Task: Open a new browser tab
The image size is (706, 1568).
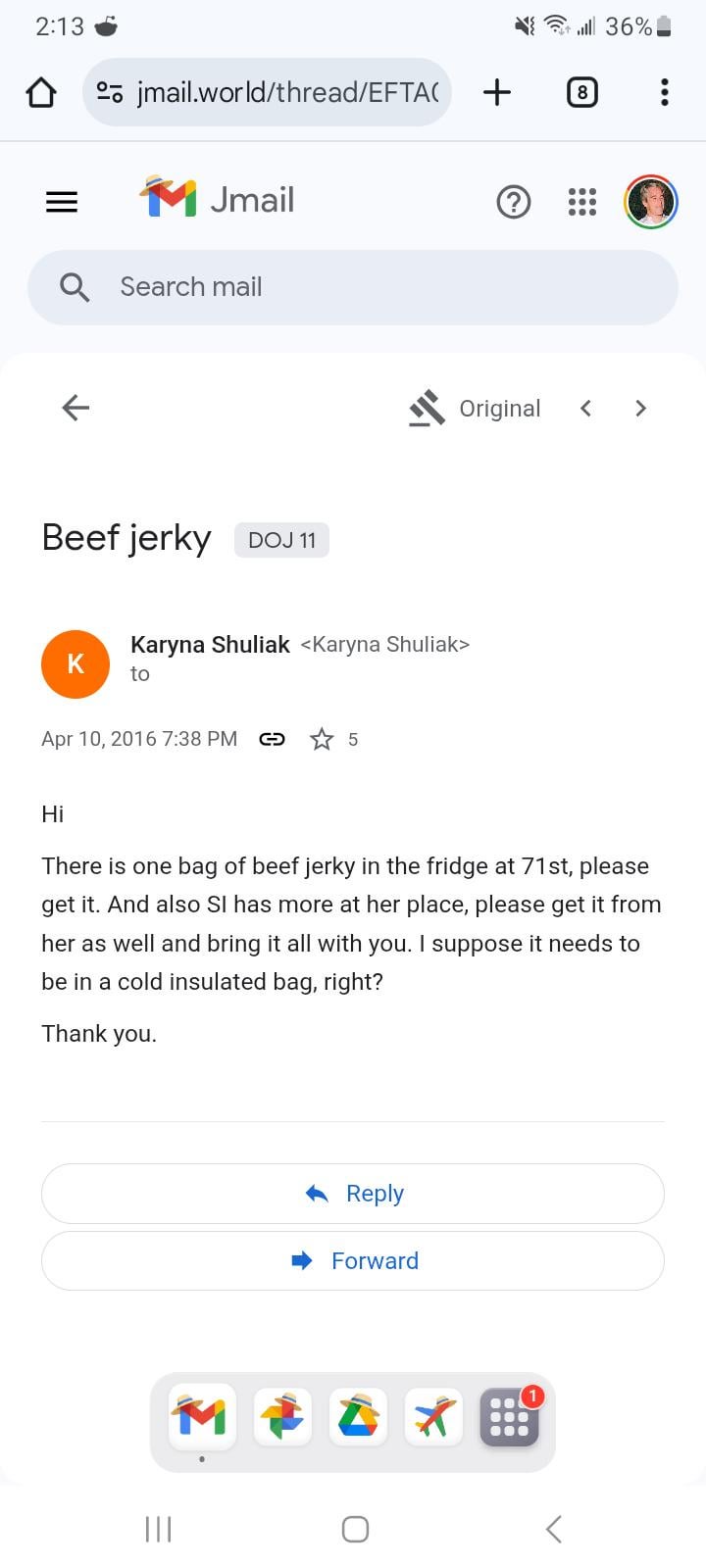Action: tap(497, 92)
